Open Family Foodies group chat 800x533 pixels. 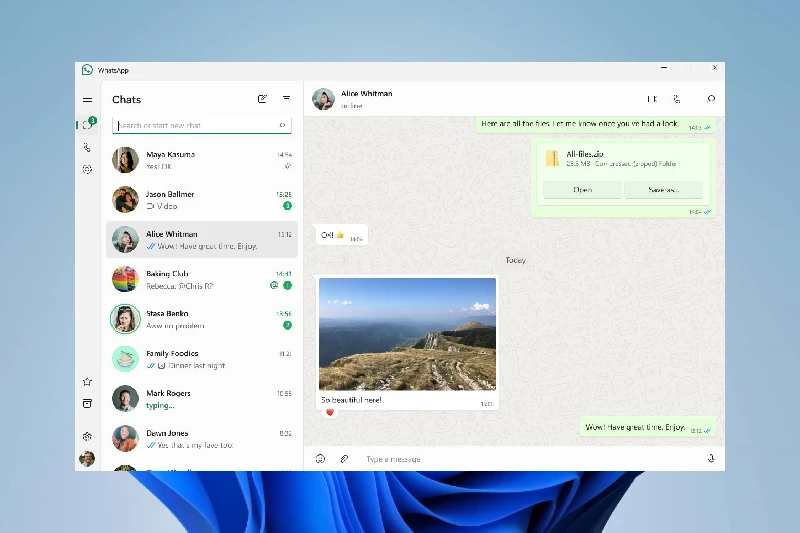(x=202, y=359)
